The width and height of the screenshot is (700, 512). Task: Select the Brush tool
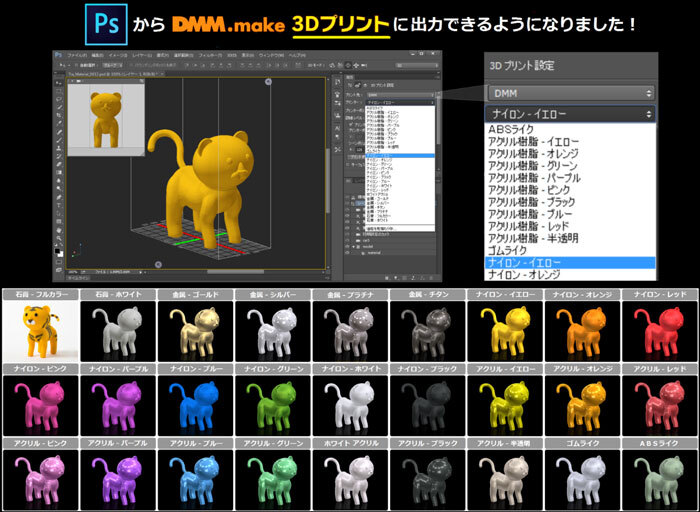(x=59, y=139)
